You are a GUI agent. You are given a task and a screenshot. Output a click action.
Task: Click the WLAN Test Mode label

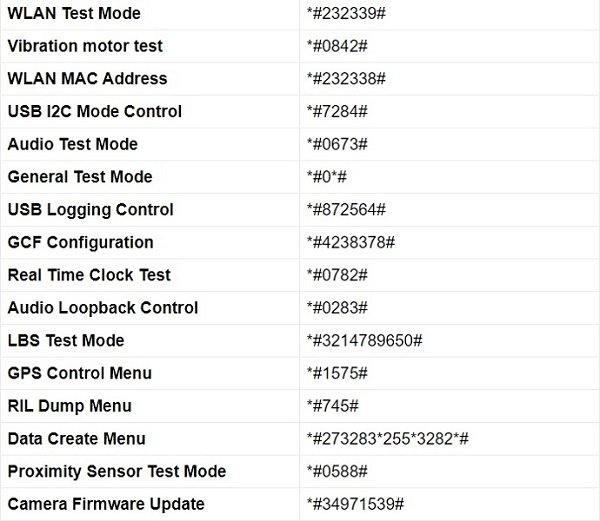[x=74, y=14]
